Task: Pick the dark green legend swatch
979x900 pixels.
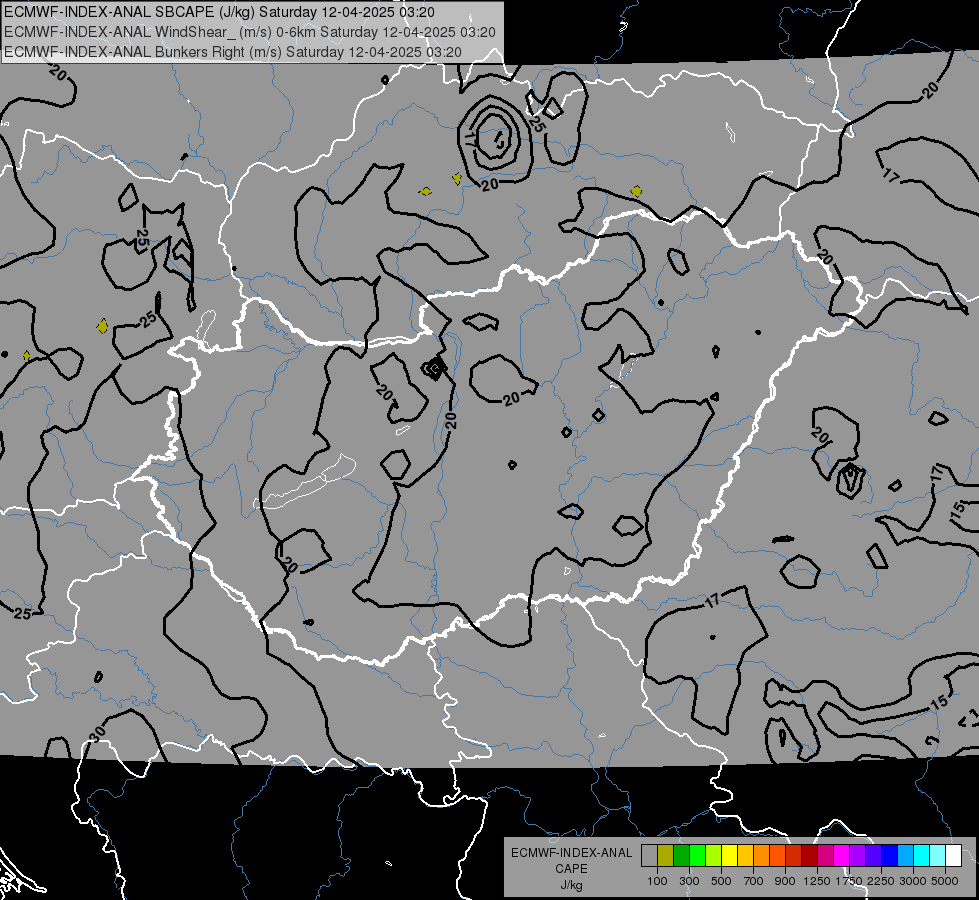Action: tap(681, 856)
